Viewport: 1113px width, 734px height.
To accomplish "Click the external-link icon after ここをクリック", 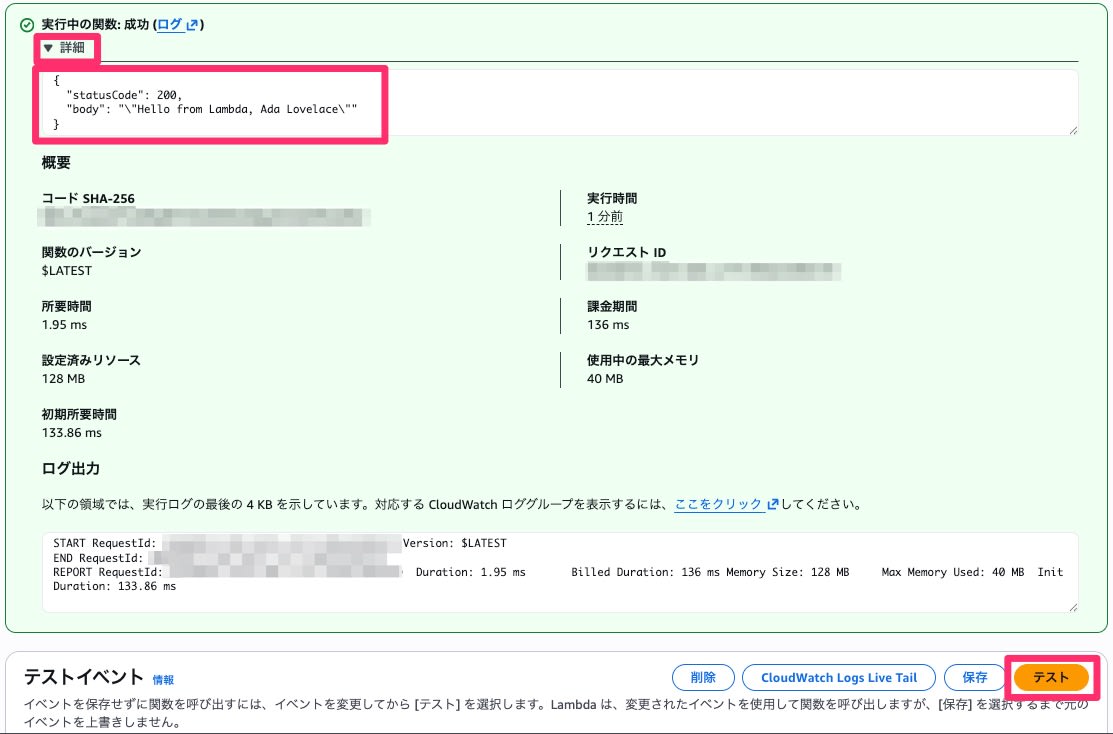I will [772, 504].
